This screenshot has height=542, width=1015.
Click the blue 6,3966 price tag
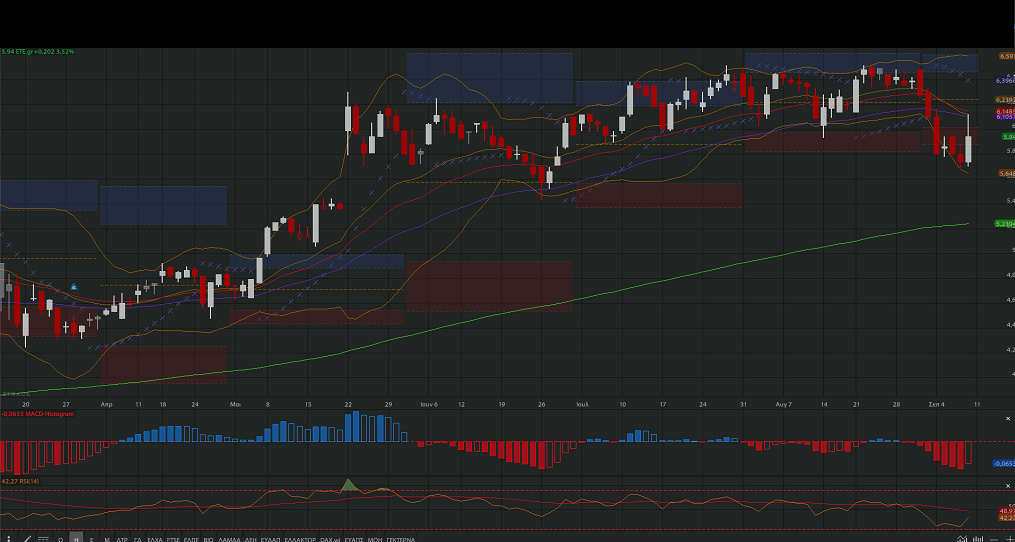[x=1005, y=80]
